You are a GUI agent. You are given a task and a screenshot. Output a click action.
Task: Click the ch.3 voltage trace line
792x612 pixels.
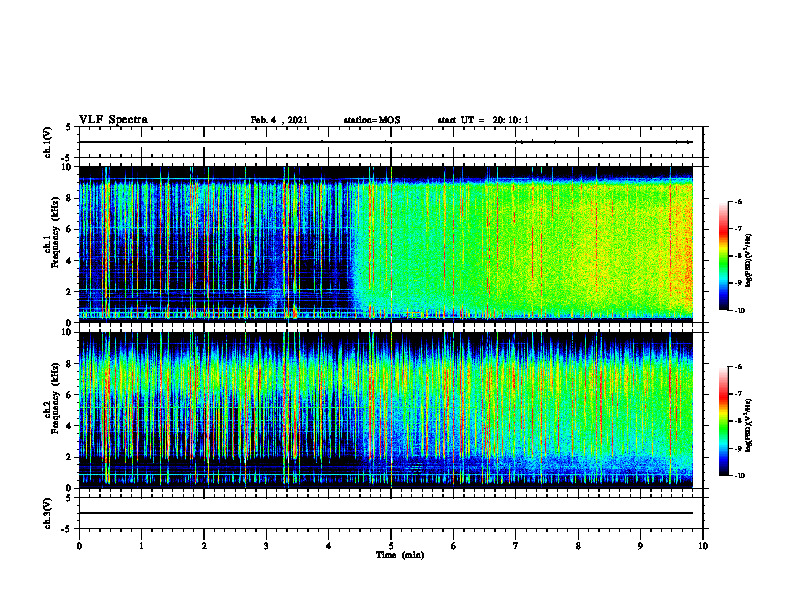coord(386,513)
